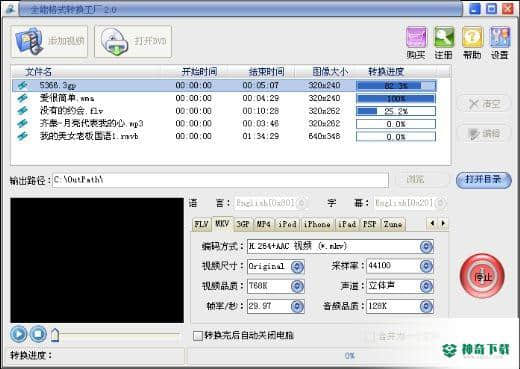Click the app icon in the title bar
This screenshot has width=520, height=369.
10,9
